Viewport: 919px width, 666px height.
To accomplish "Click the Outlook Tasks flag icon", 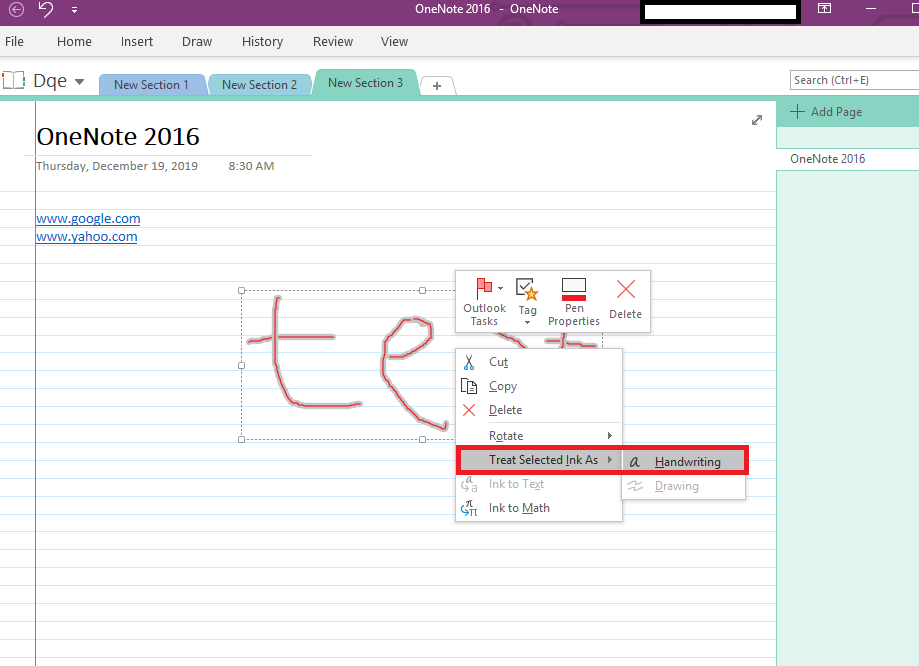I will pos(484,288).
